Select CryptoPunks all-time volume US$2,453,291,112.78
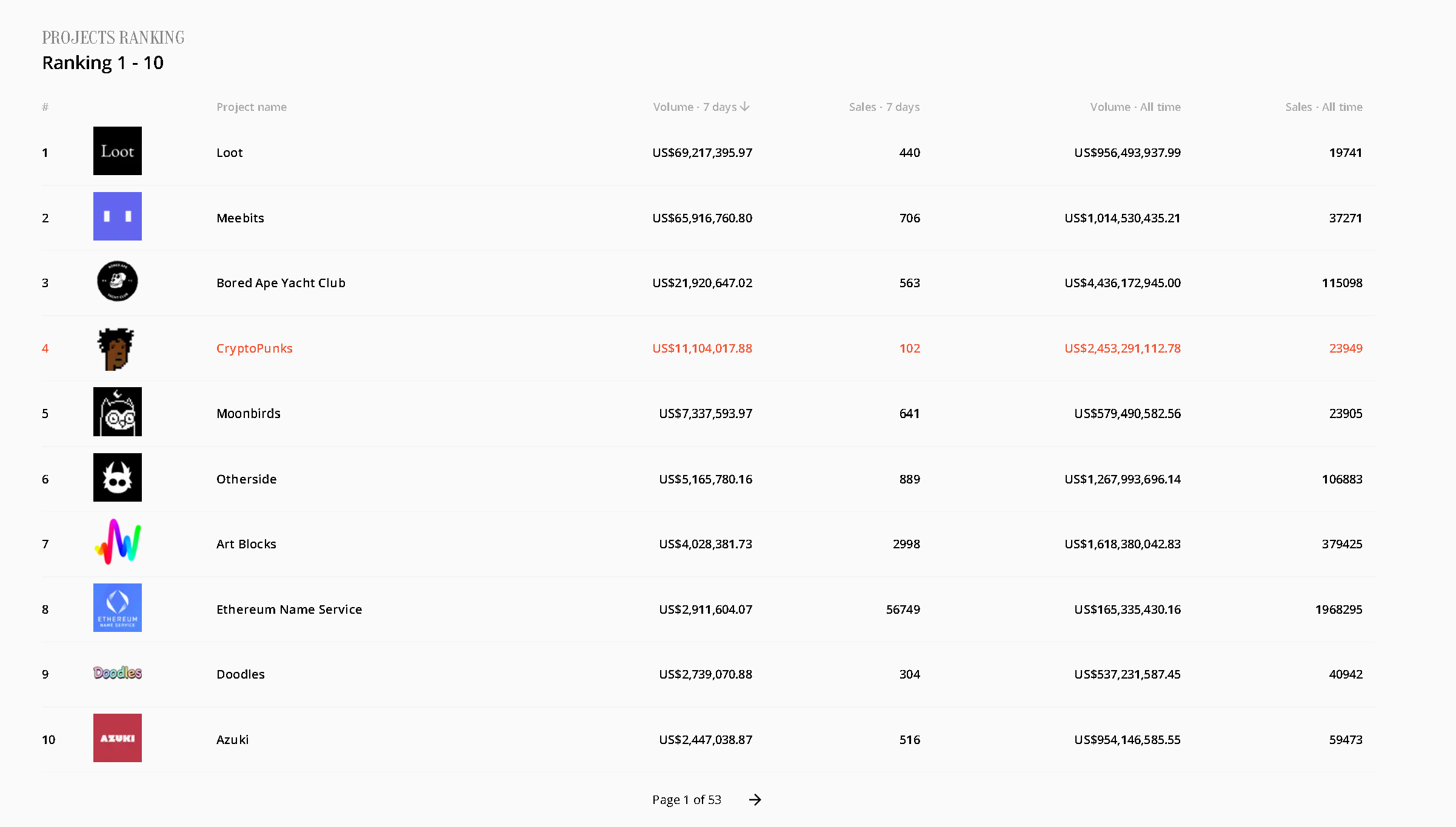This screenshot has width=1456, height=827. click(x=1123, y=348)
